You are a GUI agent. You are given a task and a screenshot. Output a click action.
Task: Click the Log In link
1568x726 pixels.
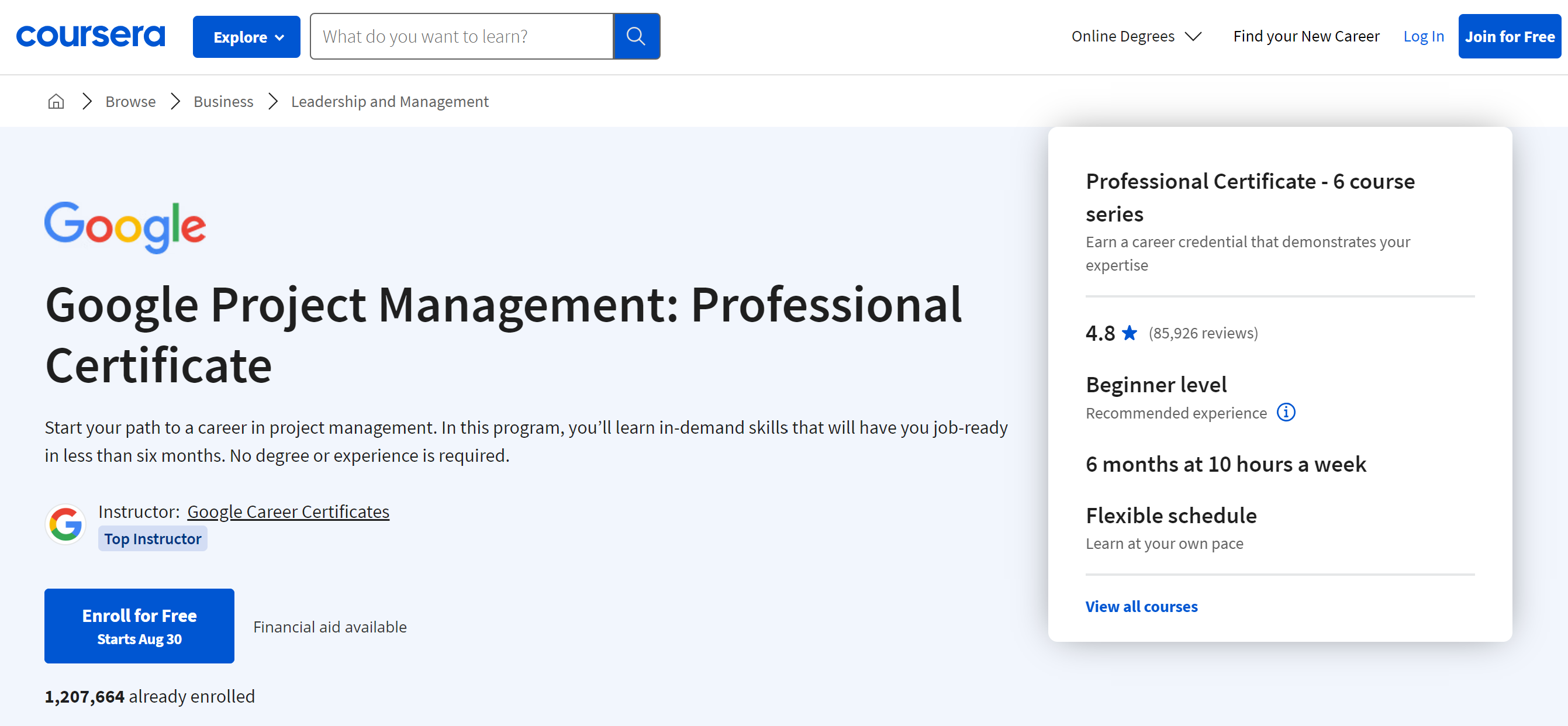[1423, 36]
